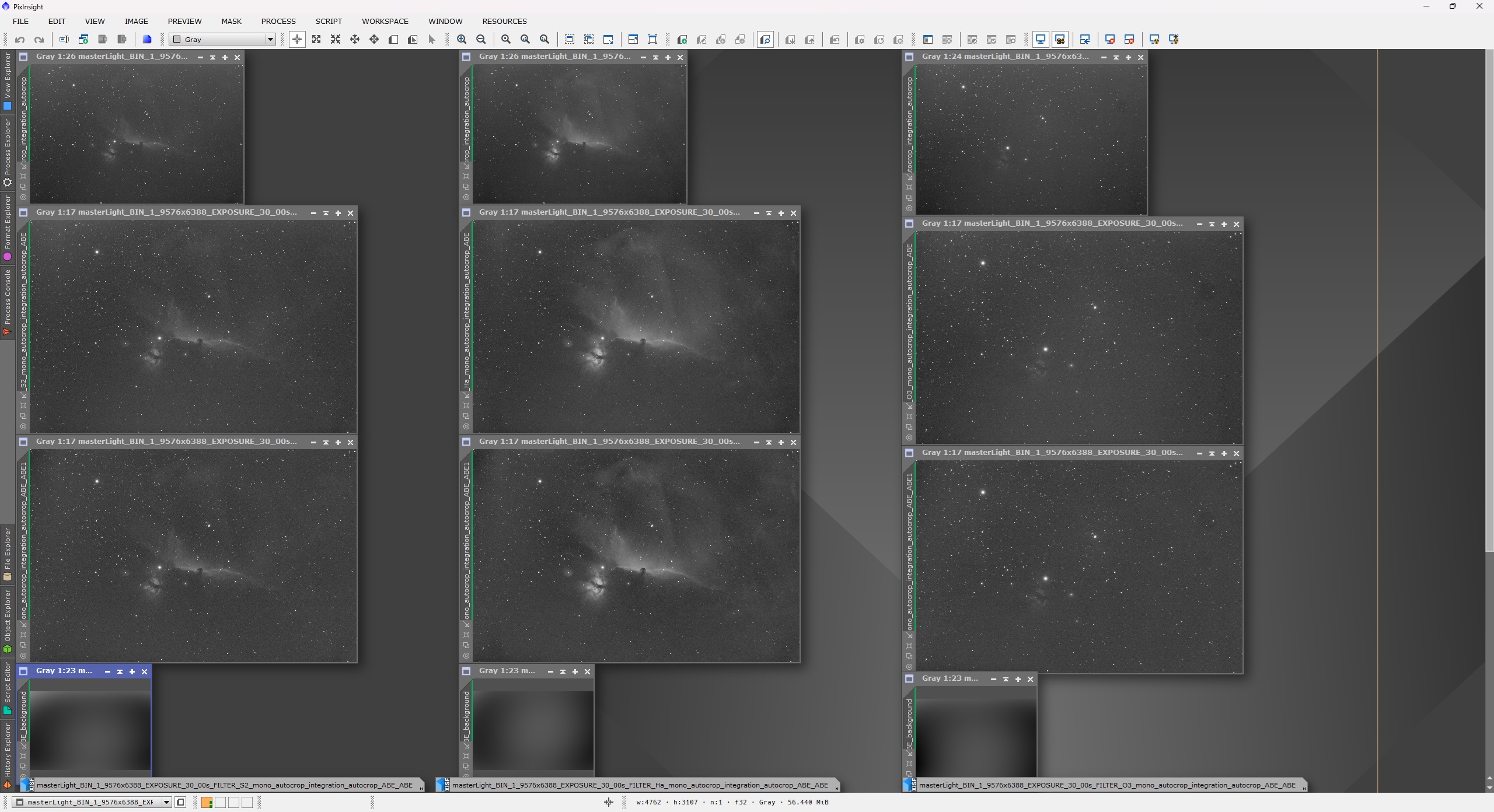This screenshot has width=1494, height=812.
Task: Click the New Preview green plus icon
Action: [682, 40]
